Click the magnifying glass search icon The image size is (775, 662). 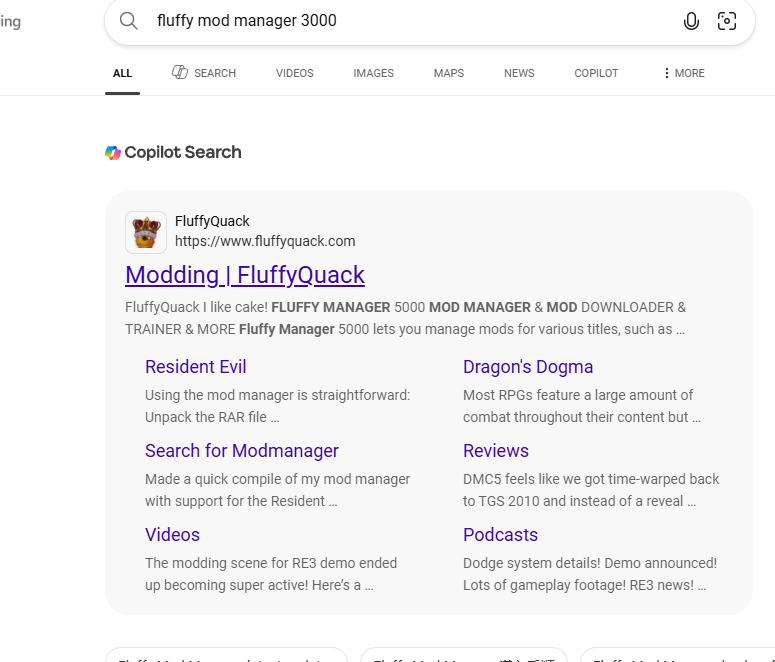[x=129, y=21]
